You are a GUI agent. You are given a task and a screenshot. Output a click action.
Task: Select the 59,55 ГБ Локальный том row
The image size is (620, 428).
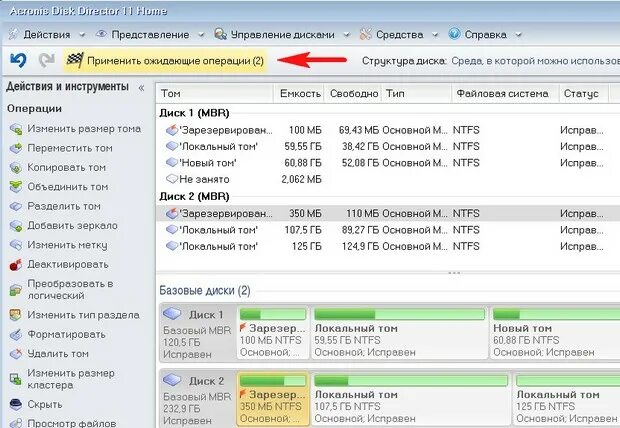tap(388, 146)
